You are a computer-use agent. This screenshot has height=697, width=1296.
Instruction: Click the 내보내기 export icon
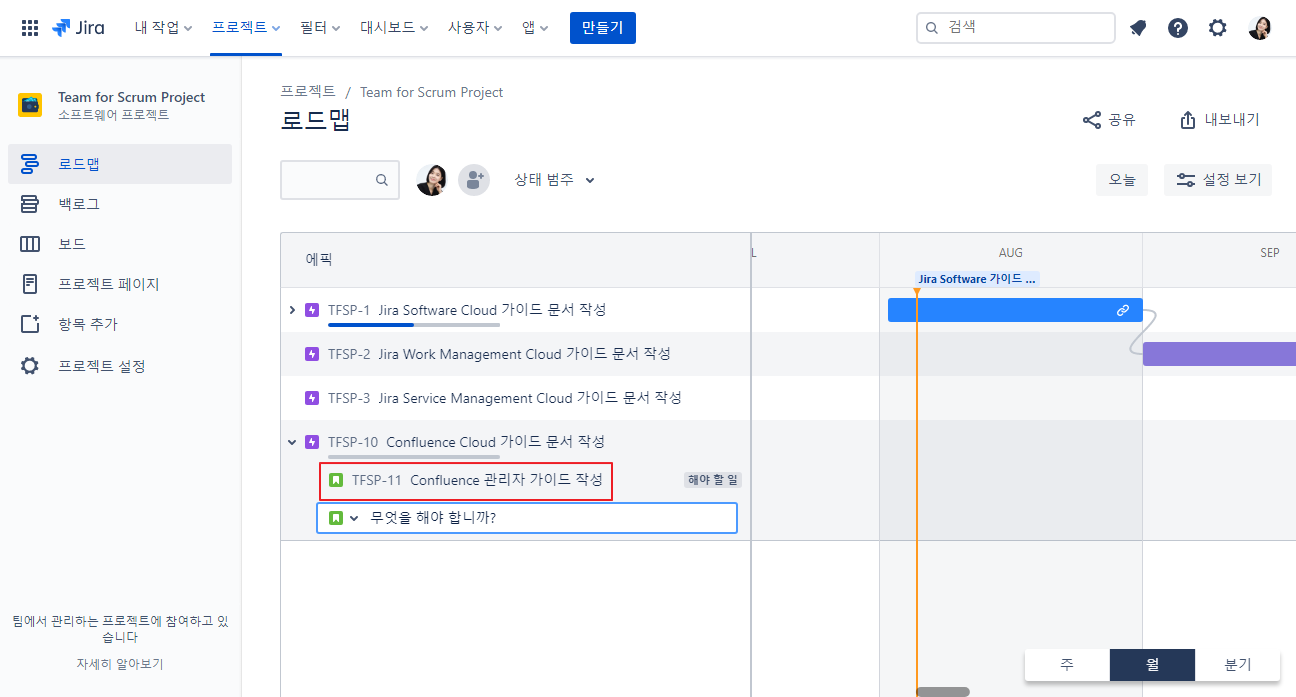1188,120
